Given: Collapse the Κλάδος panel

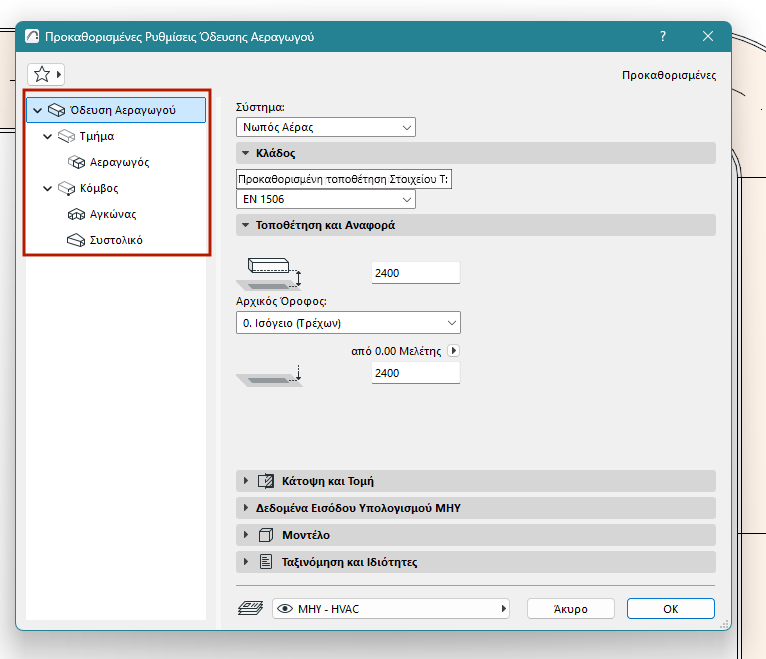Looking at the screenshot, I should click(246, 153).
